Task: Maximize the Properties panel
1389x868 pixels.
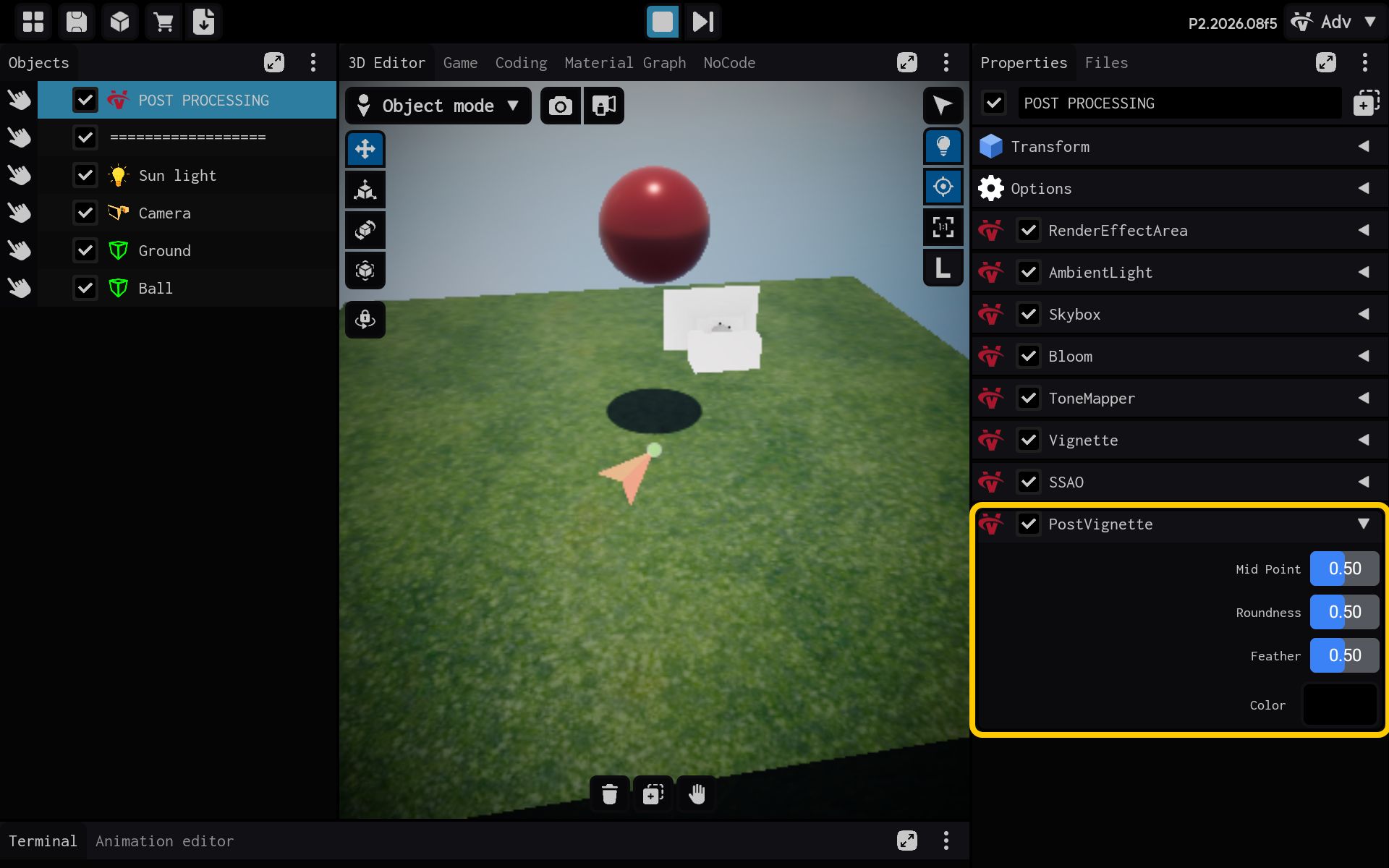Action: tap(1326, 62)
